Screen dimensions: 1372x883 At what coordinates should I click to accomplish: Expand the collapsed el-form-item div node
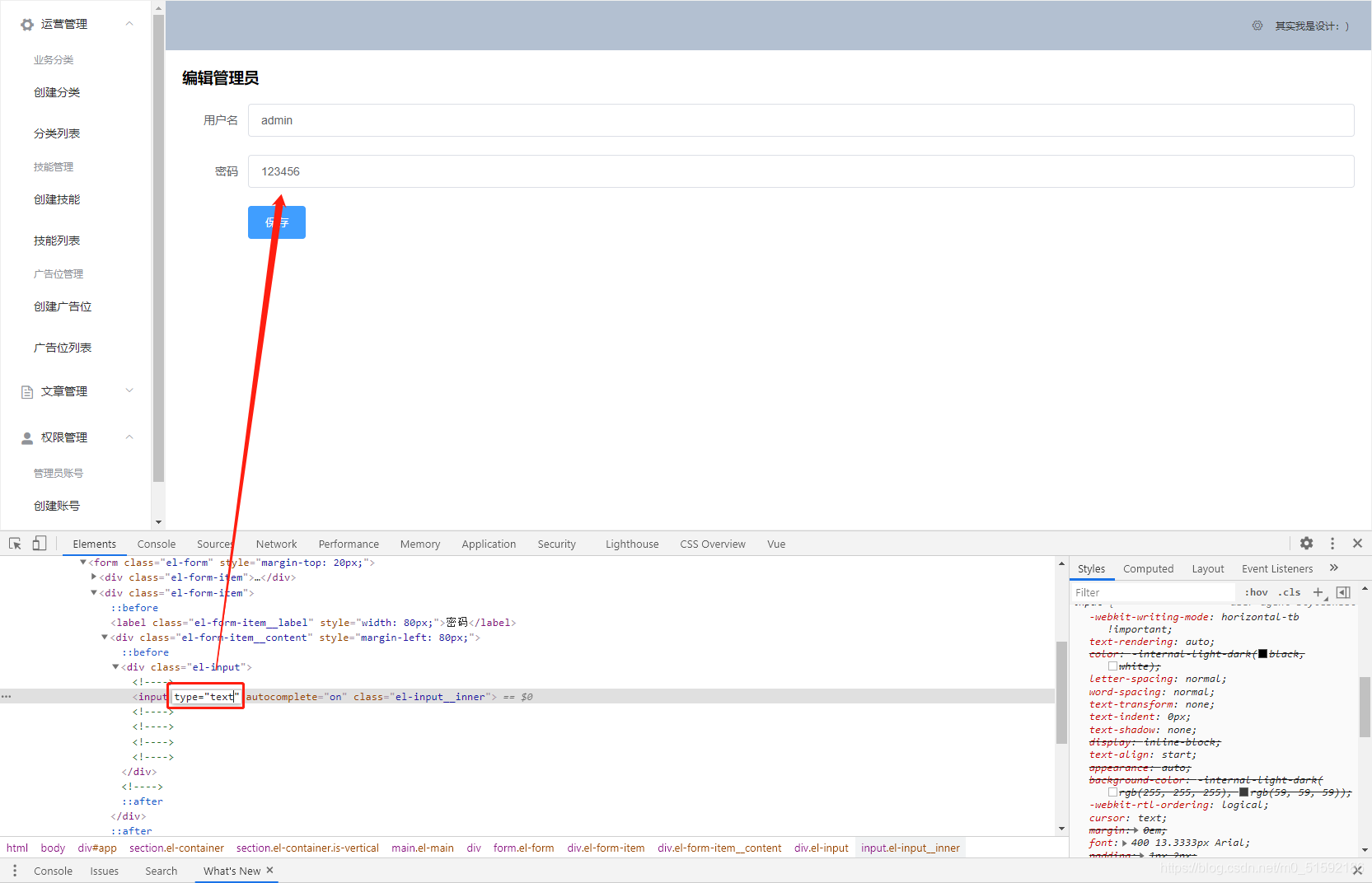[94, 577]
